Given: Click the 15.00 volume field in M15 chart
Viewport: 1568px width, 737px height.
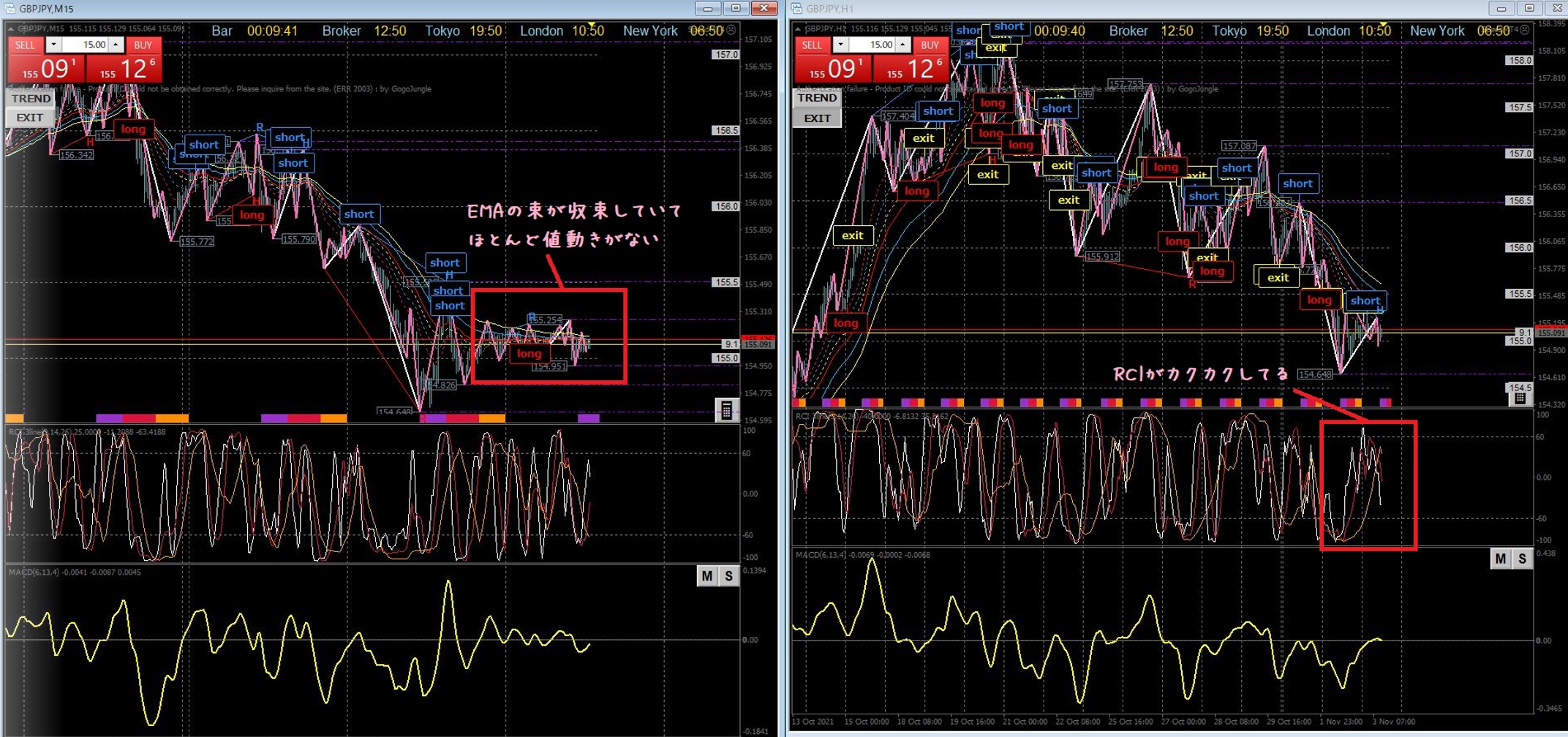Looking at the screenshot, I should point(85,45).
